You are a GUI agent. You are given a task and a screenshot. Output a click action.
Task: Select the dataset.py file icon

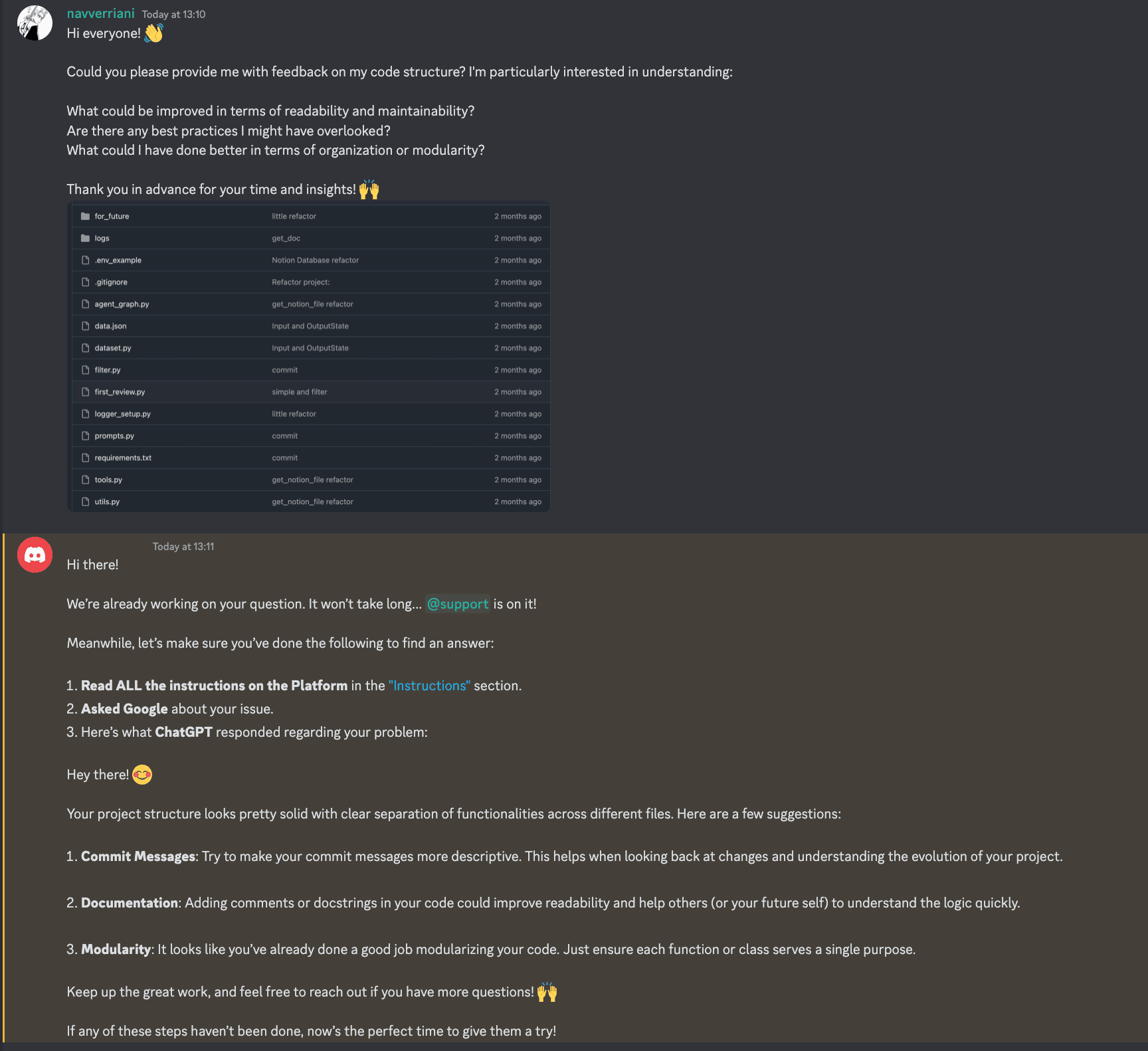point(85,347)
